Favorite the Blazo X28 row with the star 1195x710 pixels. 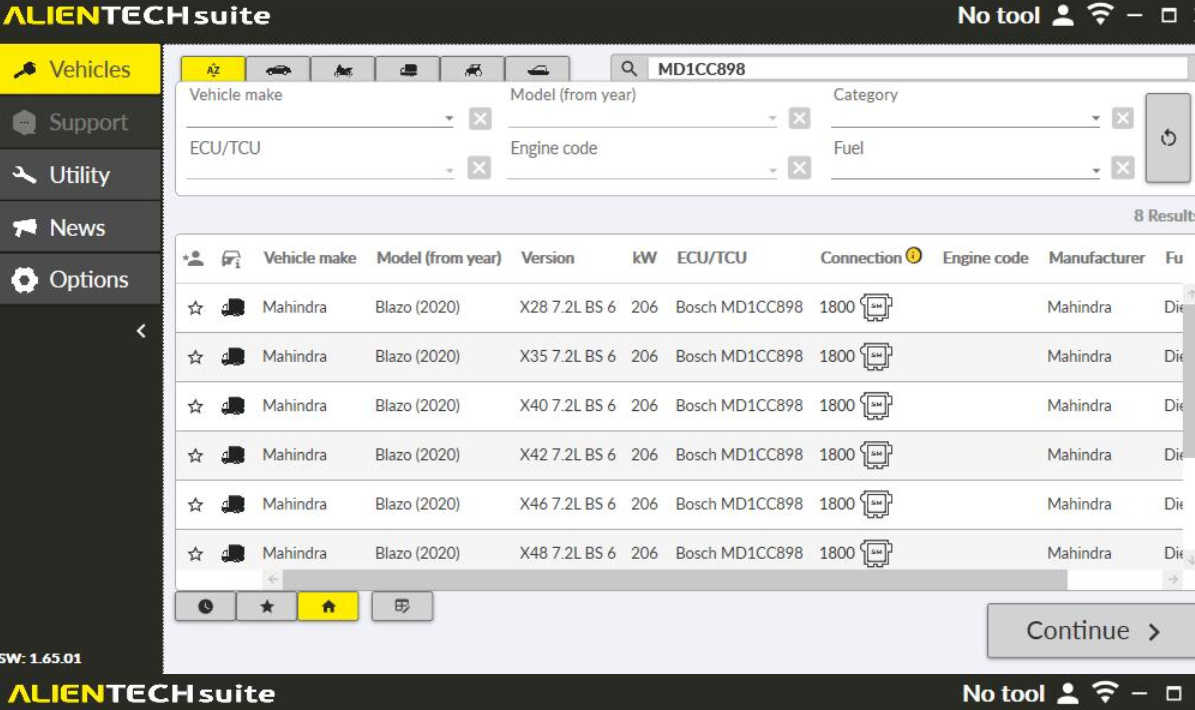tap(195, 307)
